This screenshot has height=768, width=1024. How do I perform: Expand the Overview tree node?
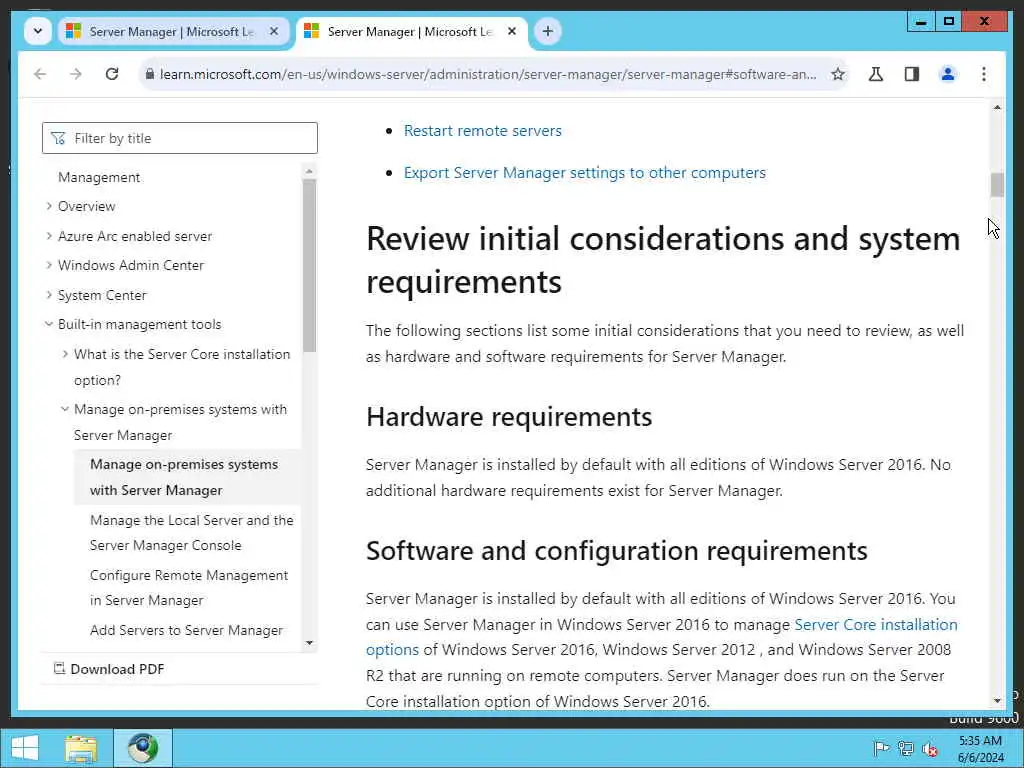point(49,206)
